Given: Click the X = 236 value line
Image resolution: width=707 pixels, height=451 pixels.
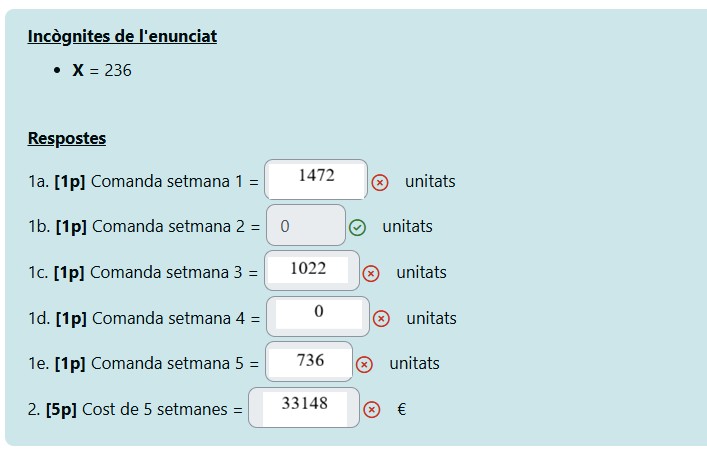Looking at the screenshot, I should (x=102, y=70).
